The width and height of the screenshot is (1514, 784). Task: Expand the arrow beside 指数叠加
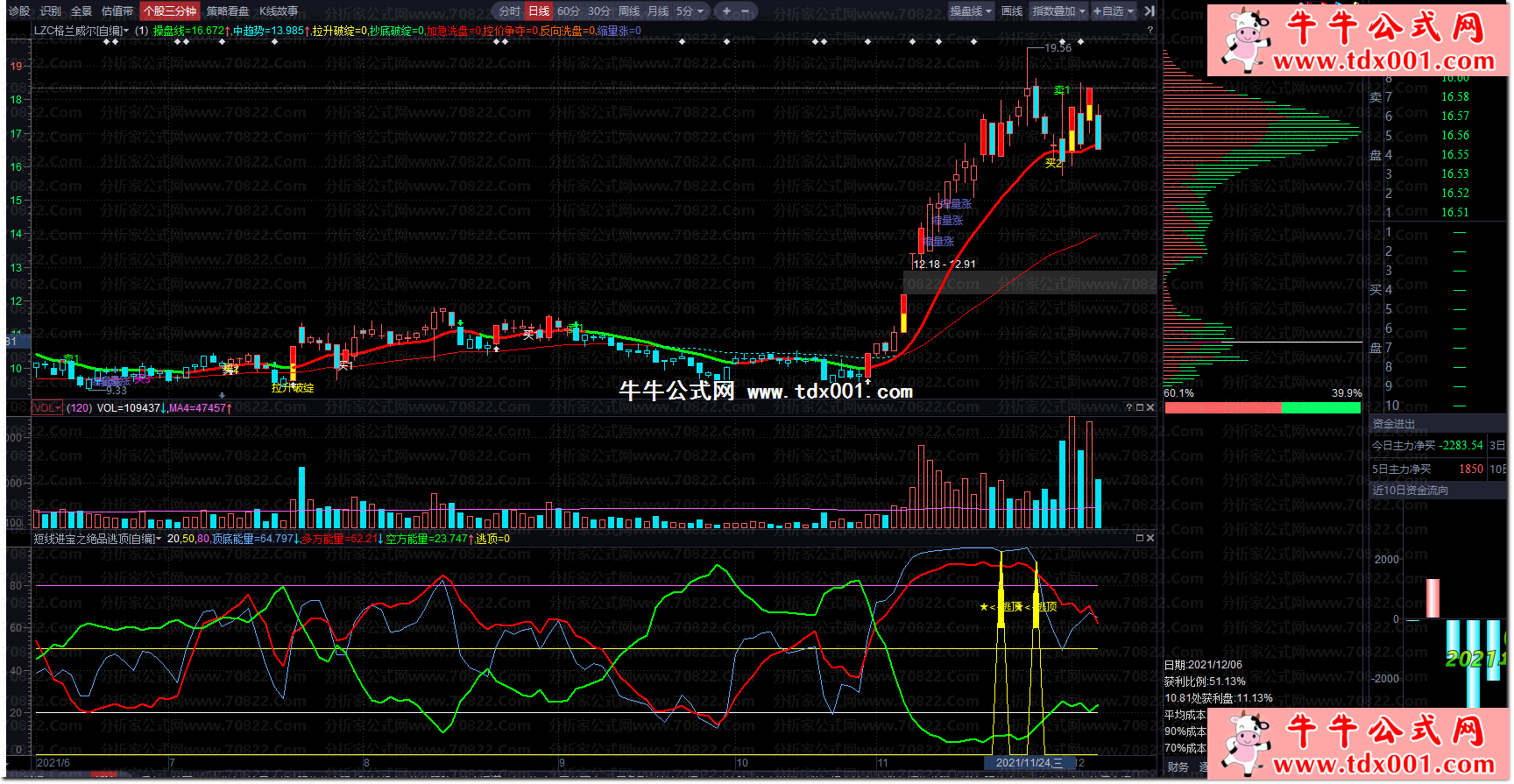[x=1082, y=11]
